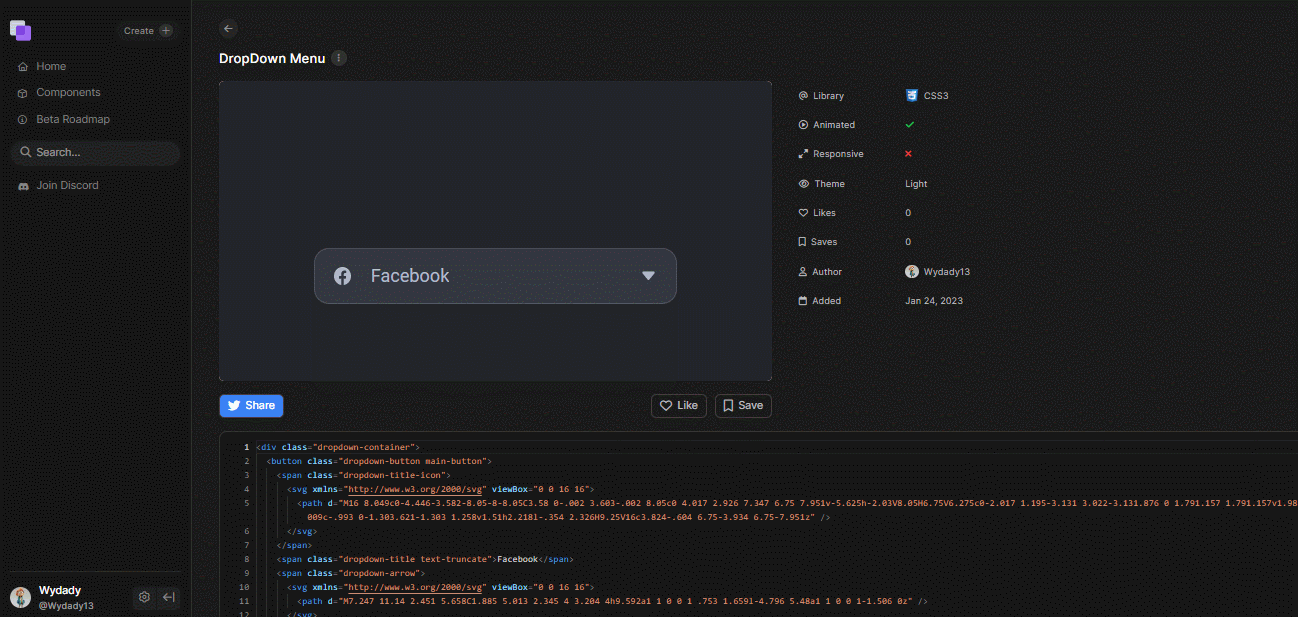Click the Responsive expand-arrows icon
The image size is (1298, 617).
click(x=803, y=154)
